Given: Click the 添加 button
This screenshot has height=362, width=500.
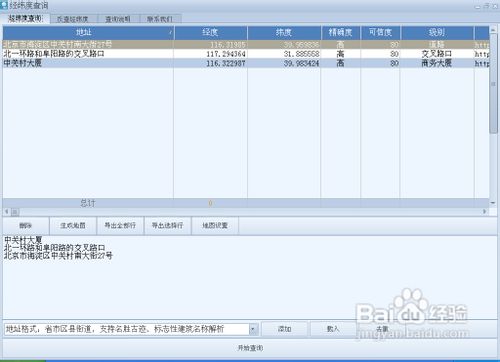Looking at the screenshot, I should click(x=285, y=329).
